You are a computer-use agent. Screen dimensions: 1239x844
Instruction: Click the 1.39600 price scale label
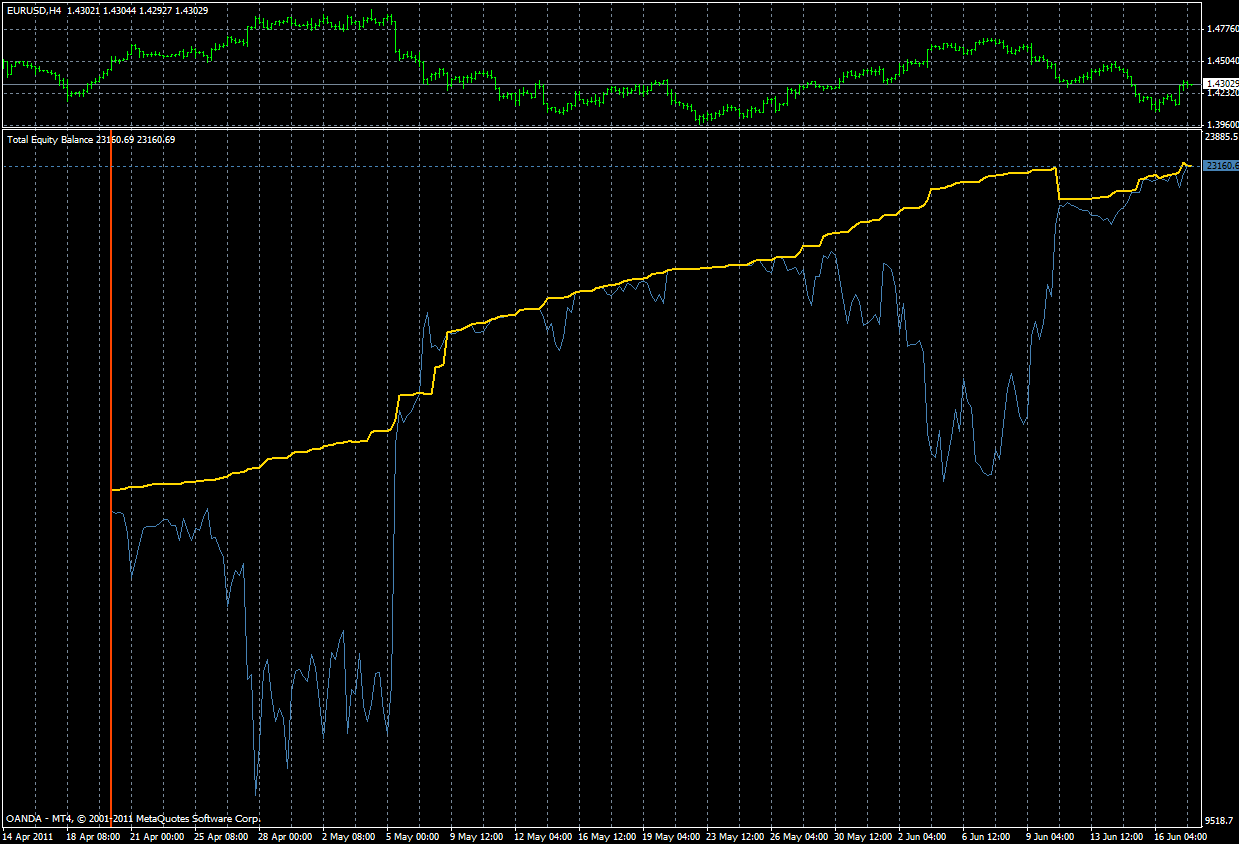1222,125
